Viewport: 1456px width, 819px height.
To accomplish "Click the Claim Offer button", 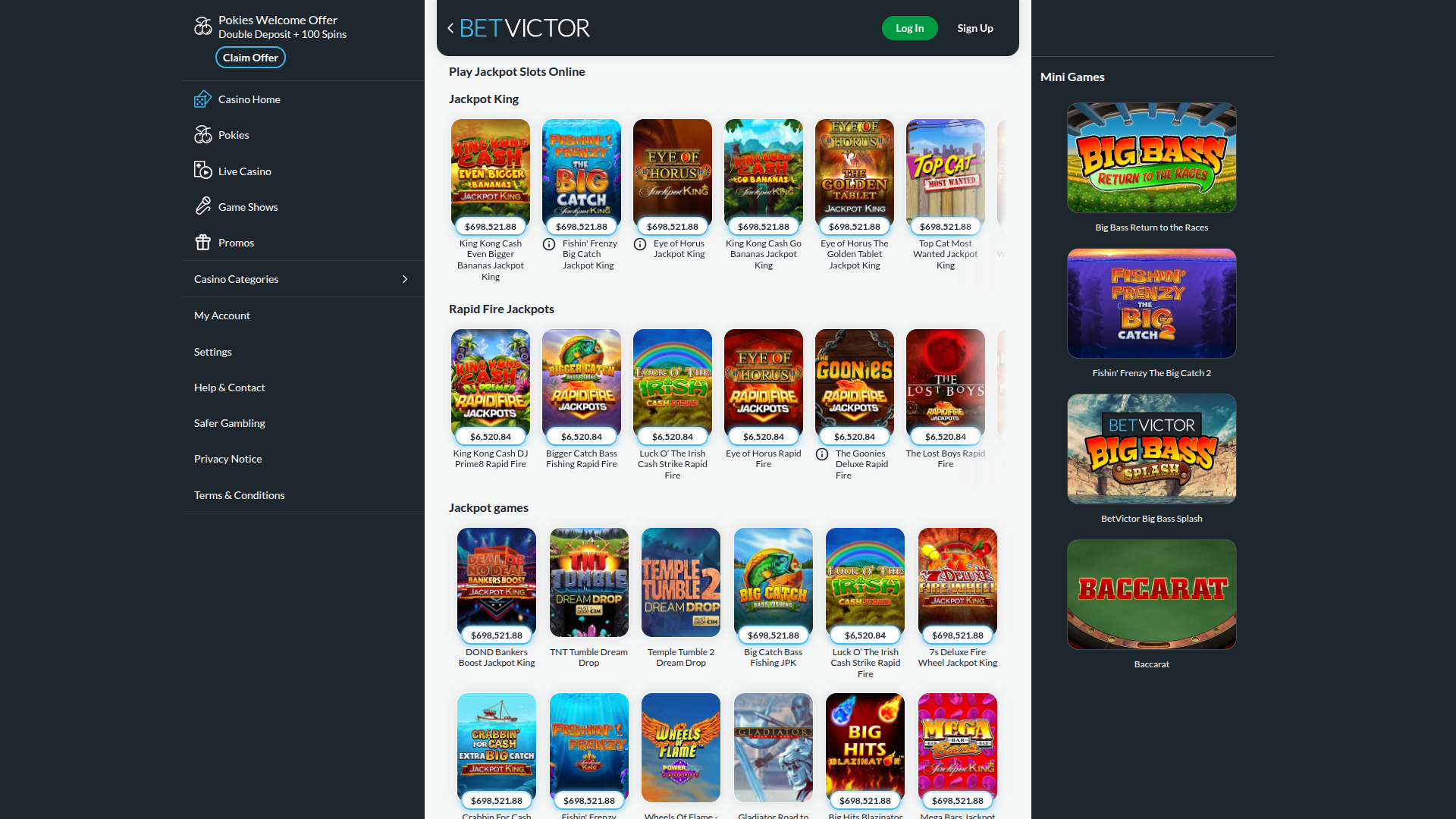I will click(250, 57).
